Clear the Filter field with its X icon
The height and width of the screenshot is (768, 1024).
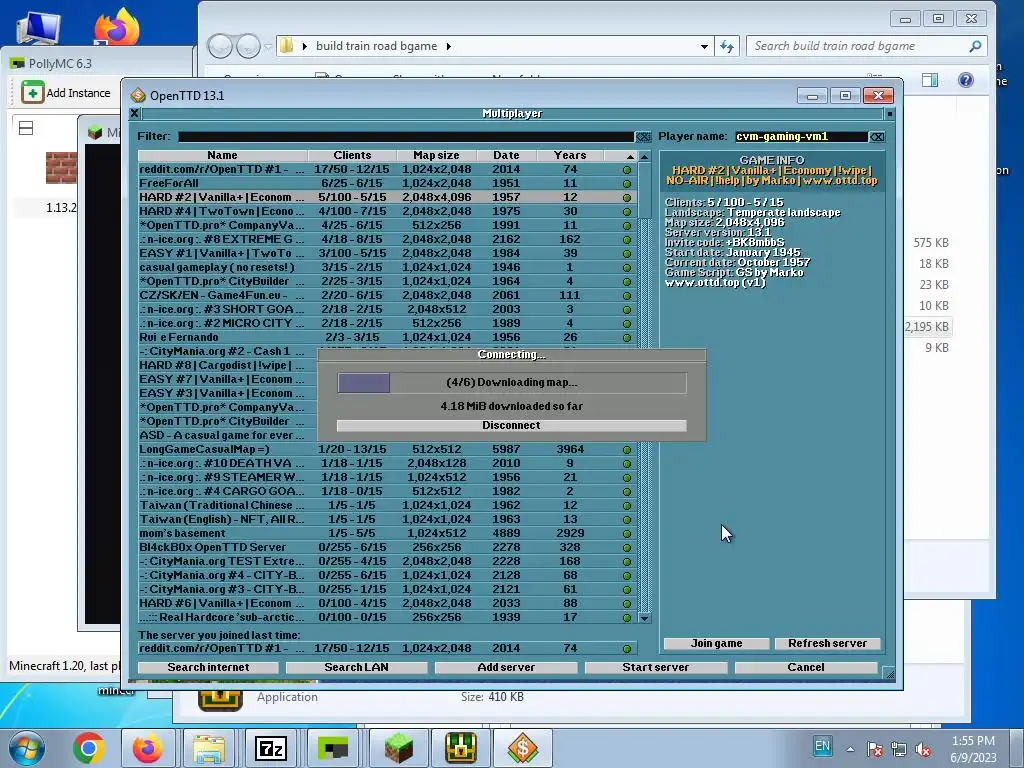pyautogui.click(x=643, y=136)
